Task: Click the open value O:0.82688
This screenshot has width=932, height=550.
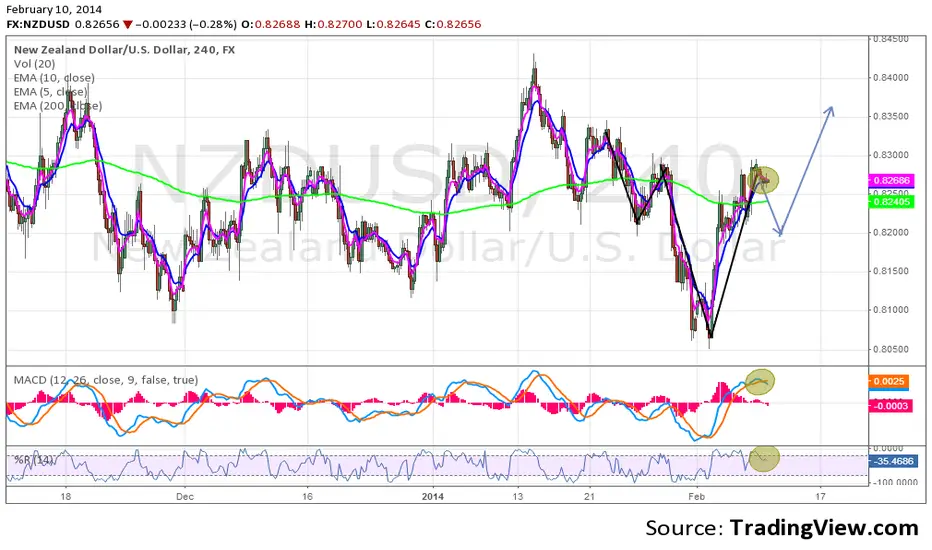Action: pos(270,24)
